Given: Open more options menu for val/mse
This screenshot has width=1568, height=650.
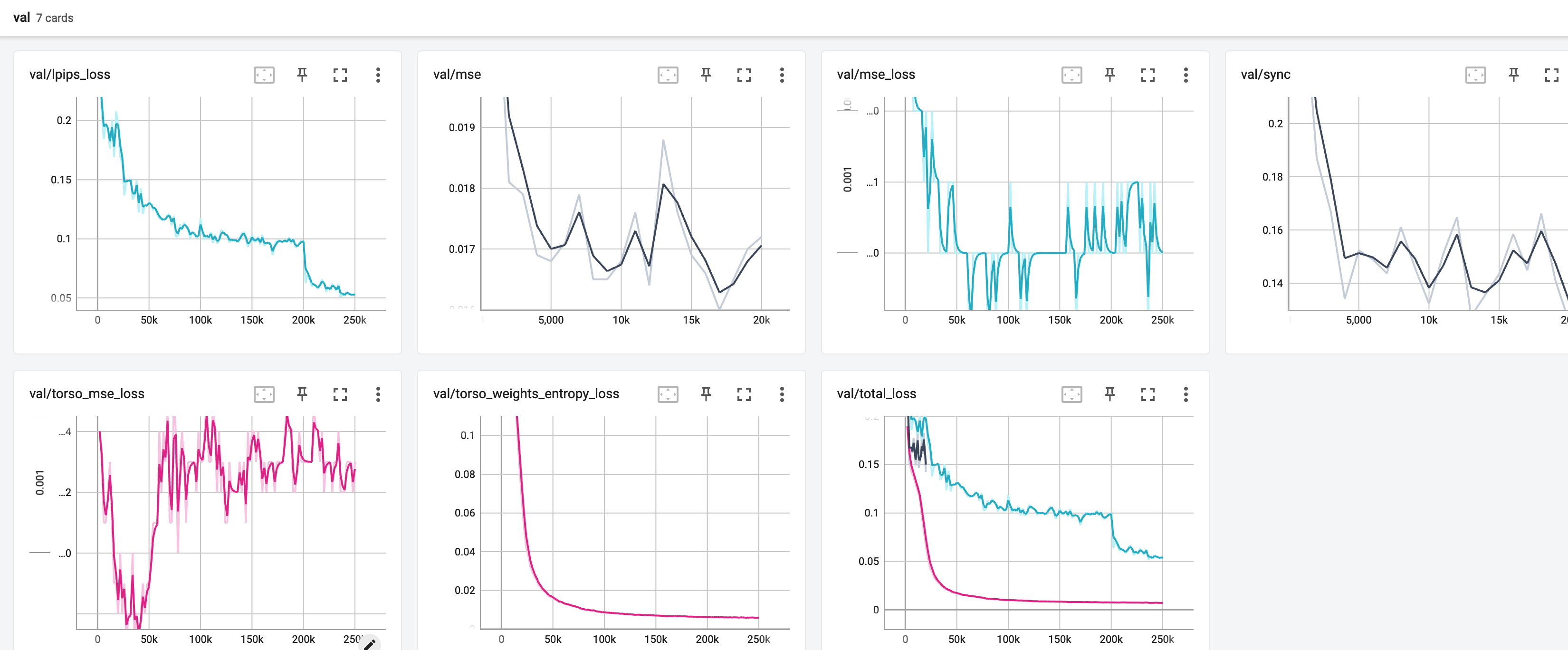Looking at the screenshot, I should 782,75.
